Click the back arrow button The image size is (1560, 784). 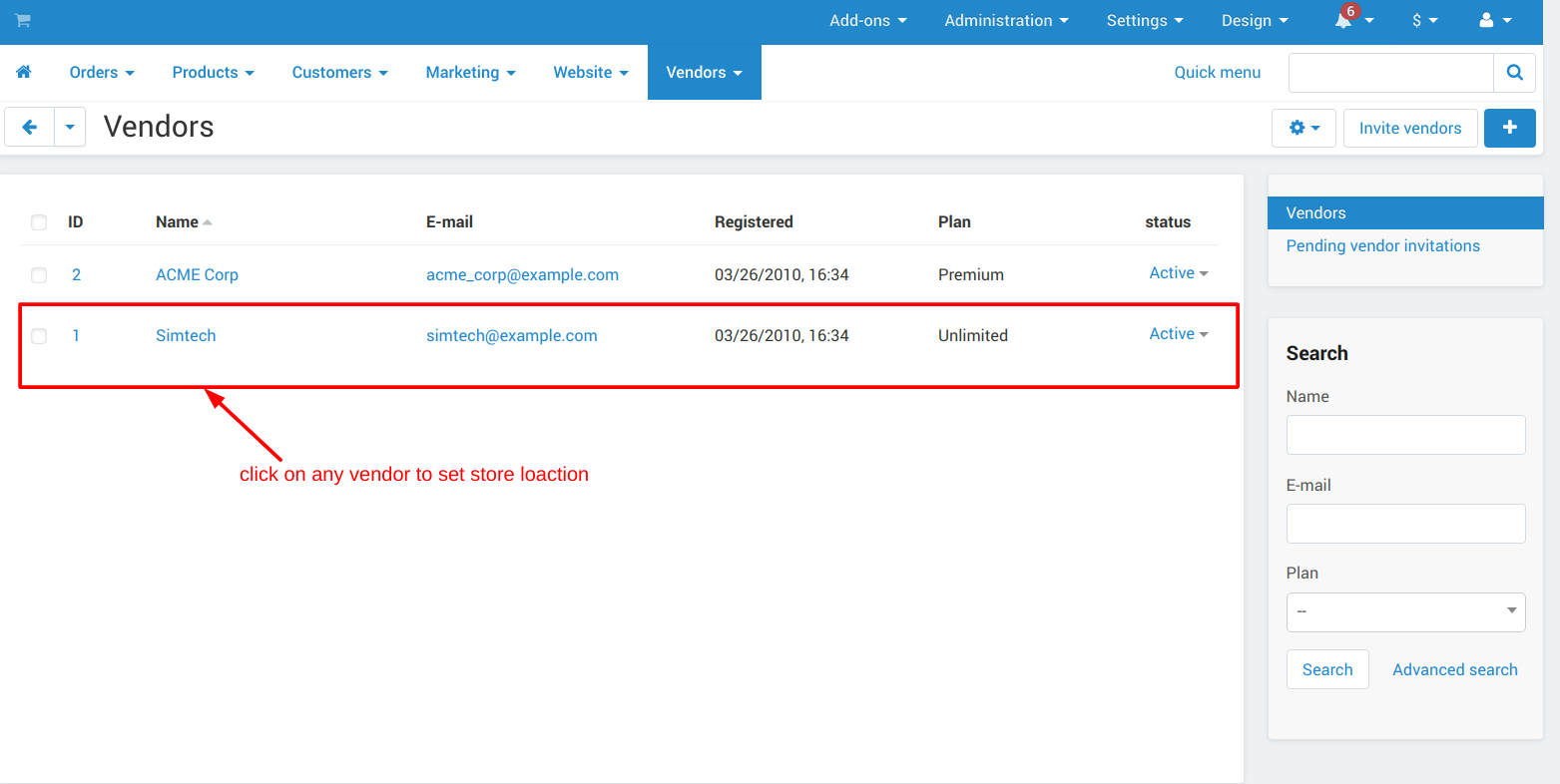pyautogui.click(x=30, y=128)
